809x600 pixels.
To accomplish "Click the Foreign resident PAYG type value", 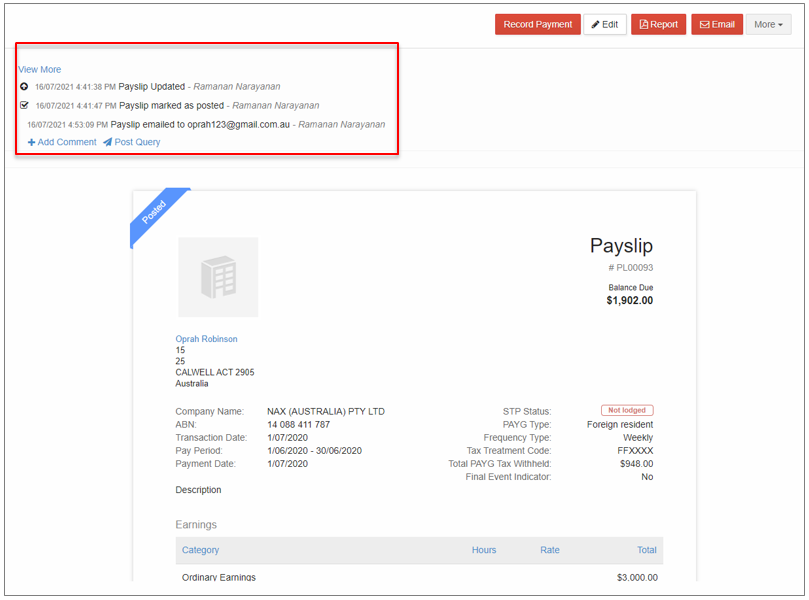I will pos(620,425).
